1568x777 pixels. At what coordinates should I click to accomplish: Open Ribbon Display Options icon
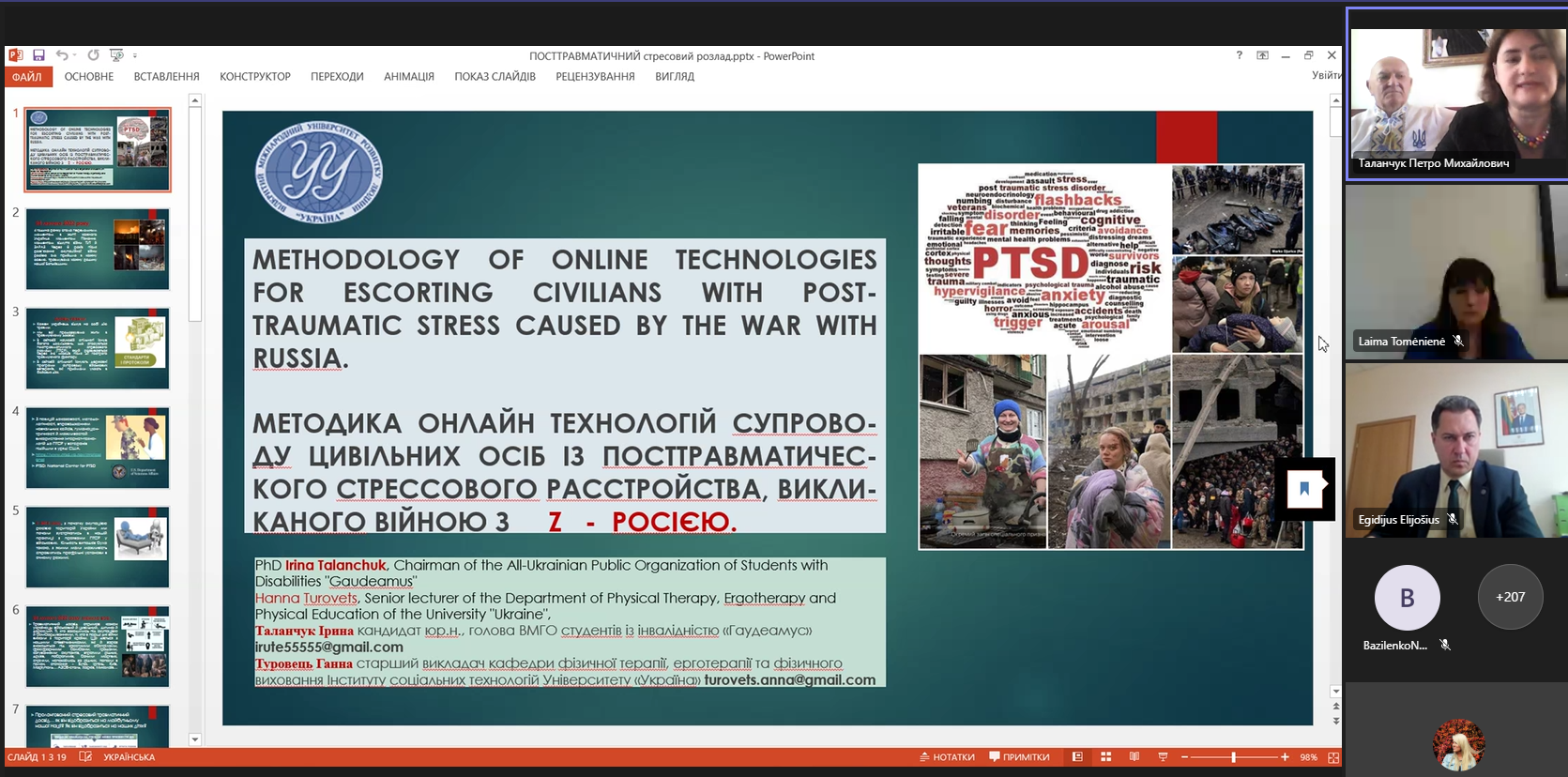pos(1262,55)
